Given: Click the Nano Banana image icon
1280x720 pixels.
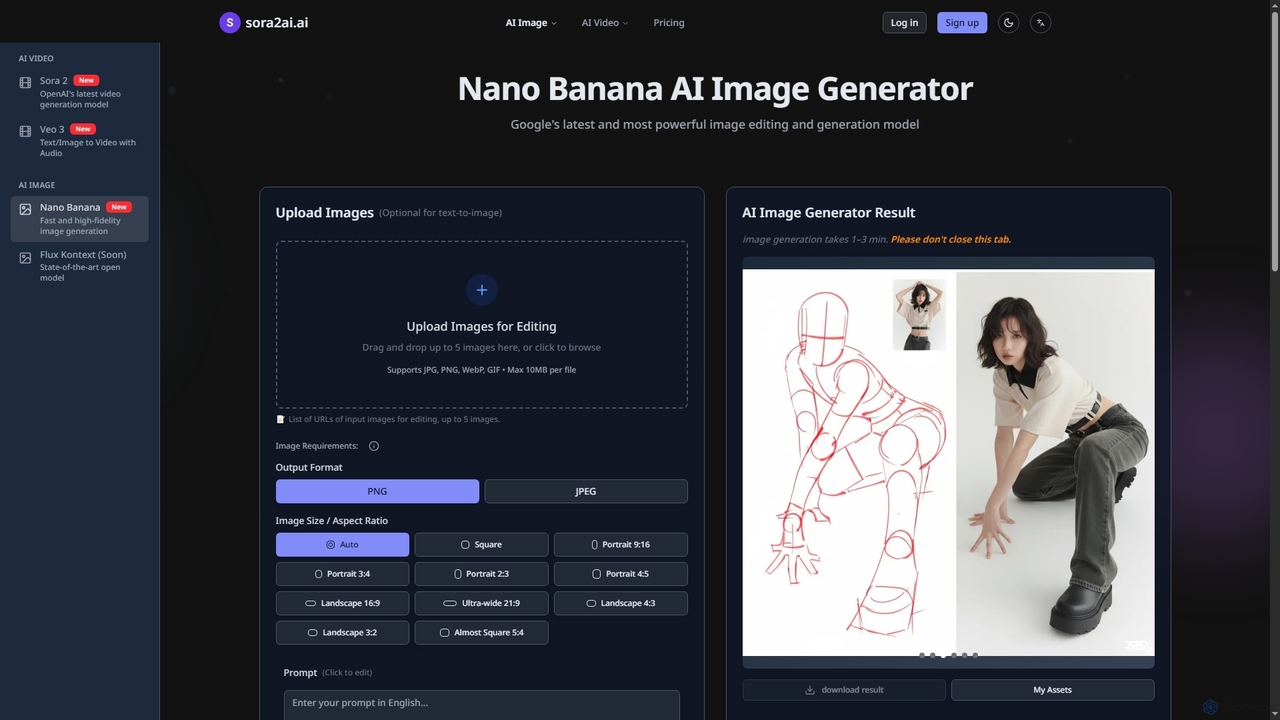Looking at the screenshot, I should point(26,209).
